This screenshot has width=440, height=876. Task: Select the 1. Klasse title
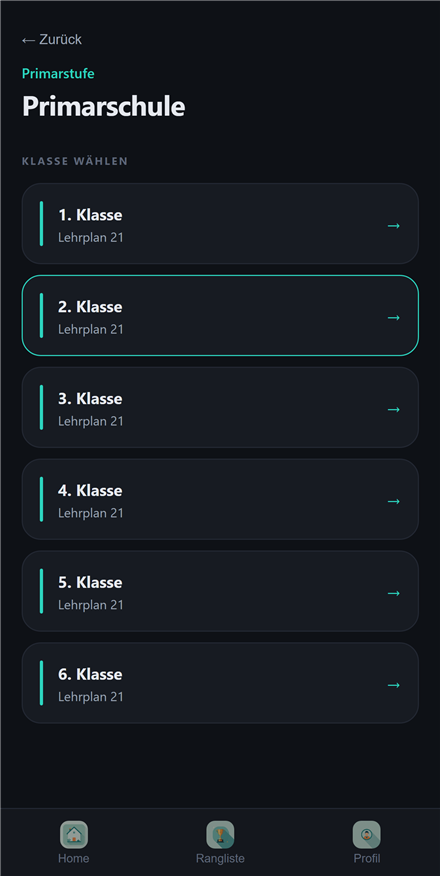(x=90, y=215)
